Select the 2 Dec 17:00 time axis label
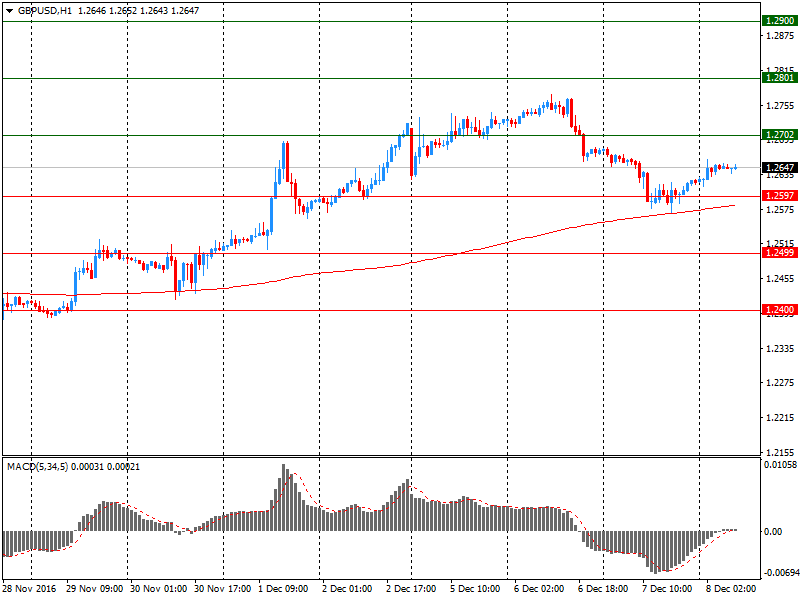This screenshot has height=600, width=800. click(x=411, y=589)
